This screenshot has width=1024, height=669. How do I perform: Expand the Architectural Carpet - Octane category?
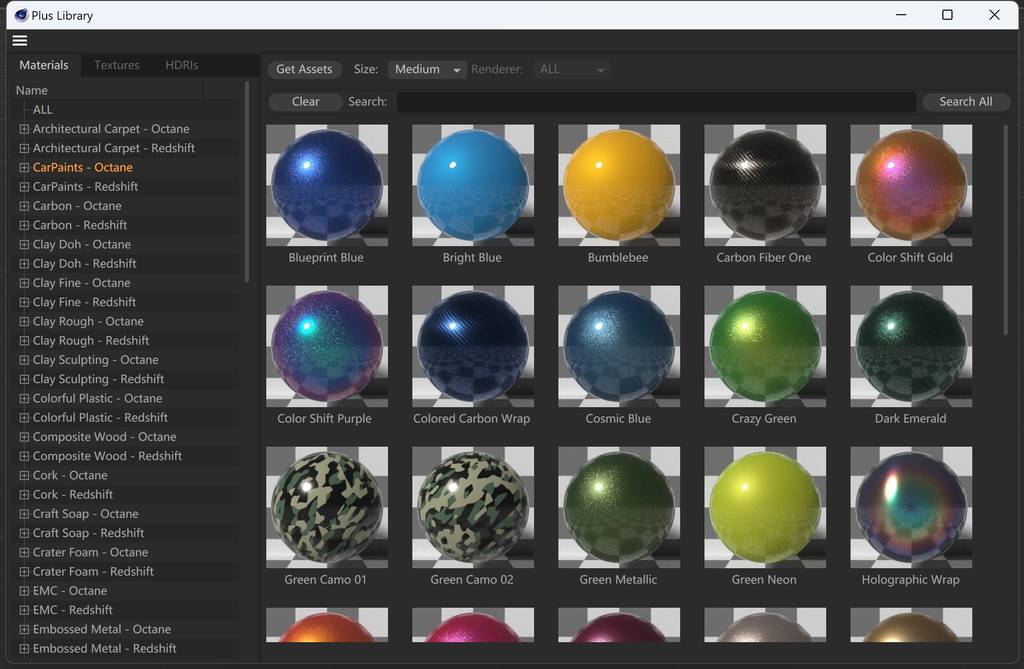[25, 129]
